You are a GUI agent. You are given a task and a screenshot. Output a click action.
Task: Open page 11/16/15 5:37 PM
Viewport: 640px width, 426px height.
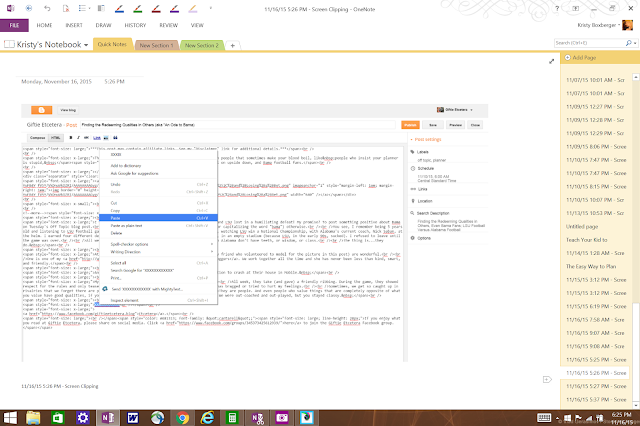point(595,399)
